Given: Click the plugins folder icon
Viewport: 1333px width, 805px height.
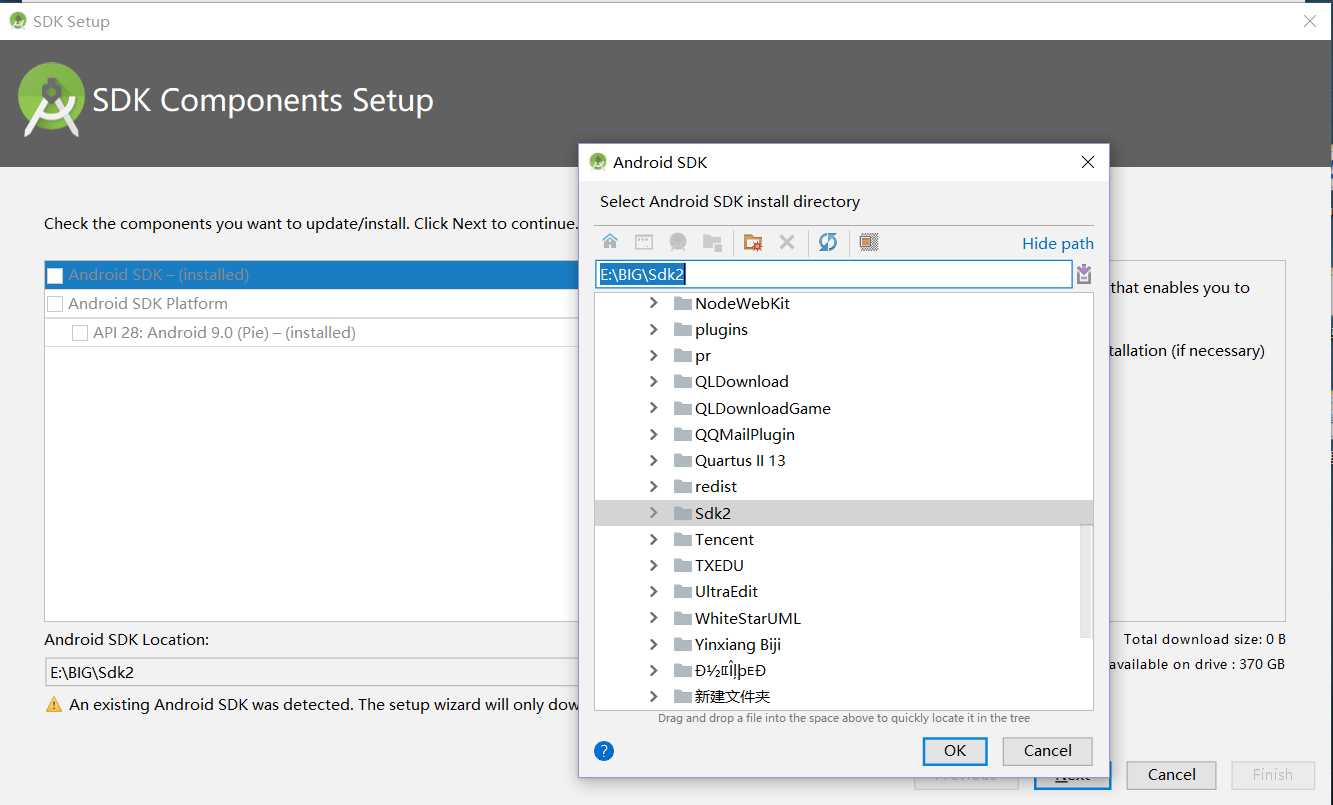Looking at the screenshot, I should tap(683, 329).
